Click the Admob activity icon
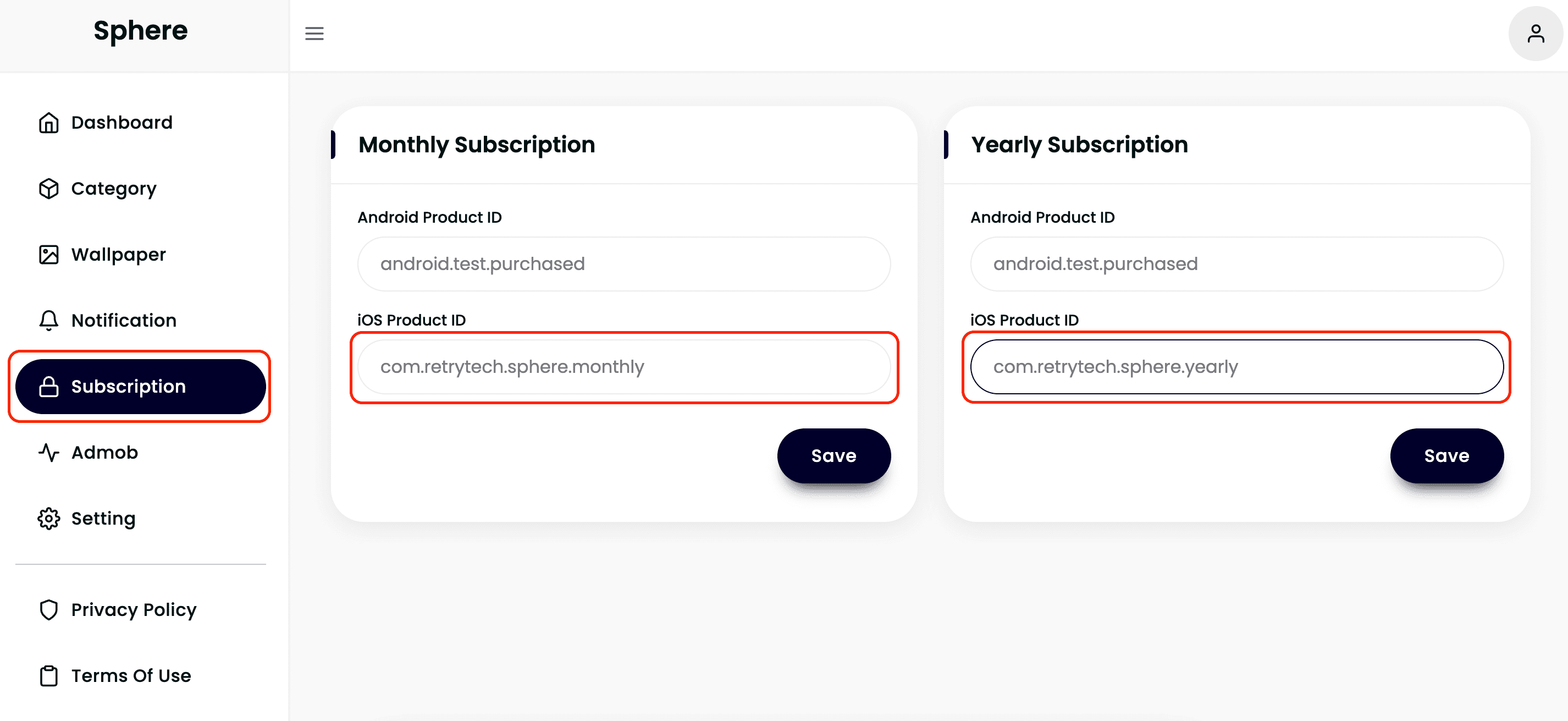 pos(49,453)
